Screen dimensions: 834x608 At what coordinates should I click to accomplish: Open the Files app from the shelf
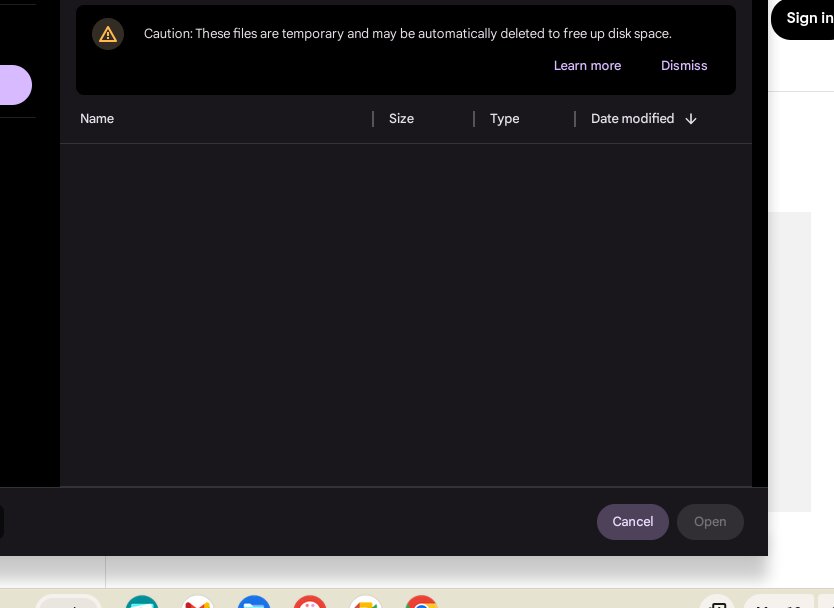click(x=254, y=602)
